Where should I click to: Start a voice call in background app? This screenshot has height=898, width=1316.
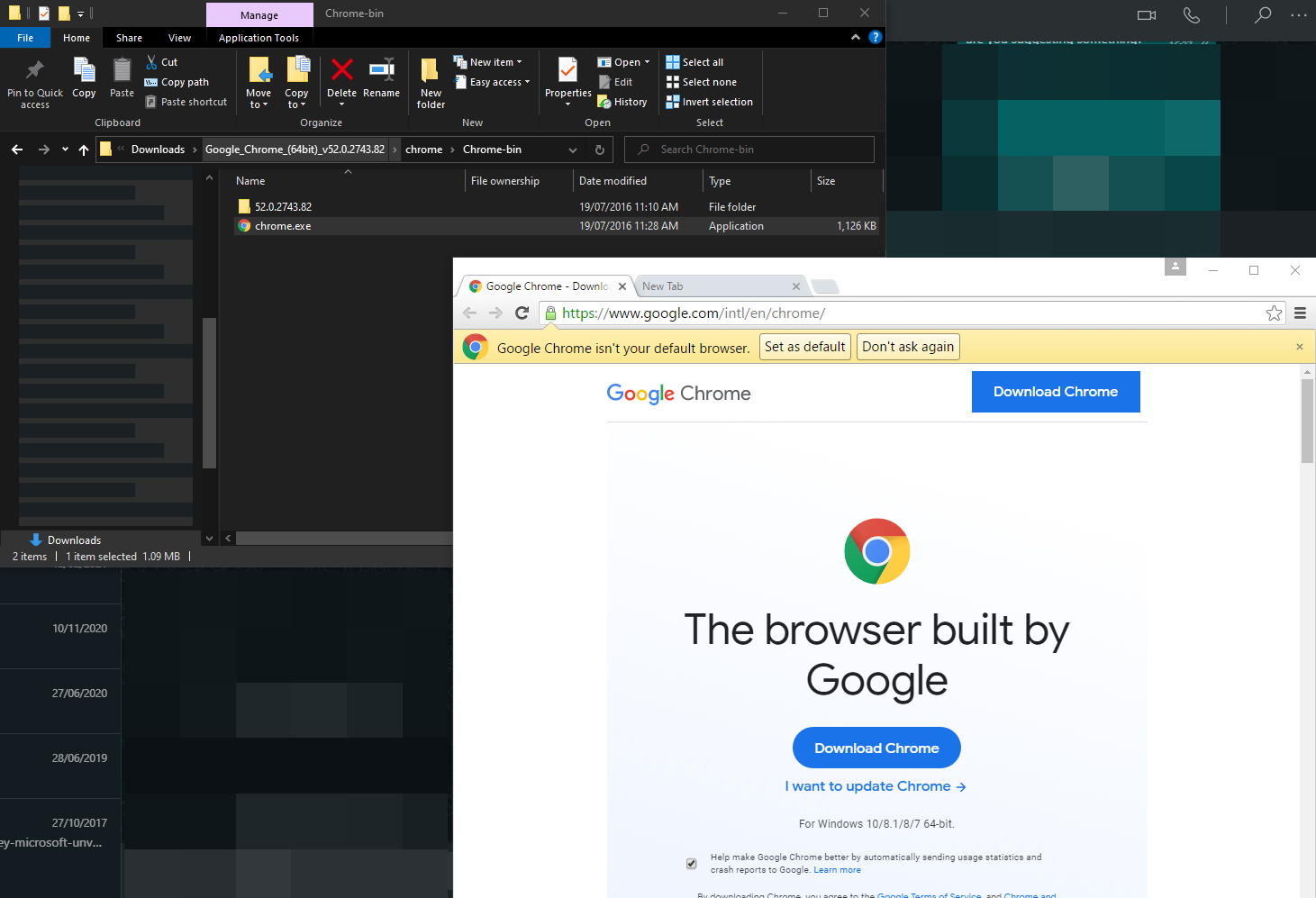1191,14
